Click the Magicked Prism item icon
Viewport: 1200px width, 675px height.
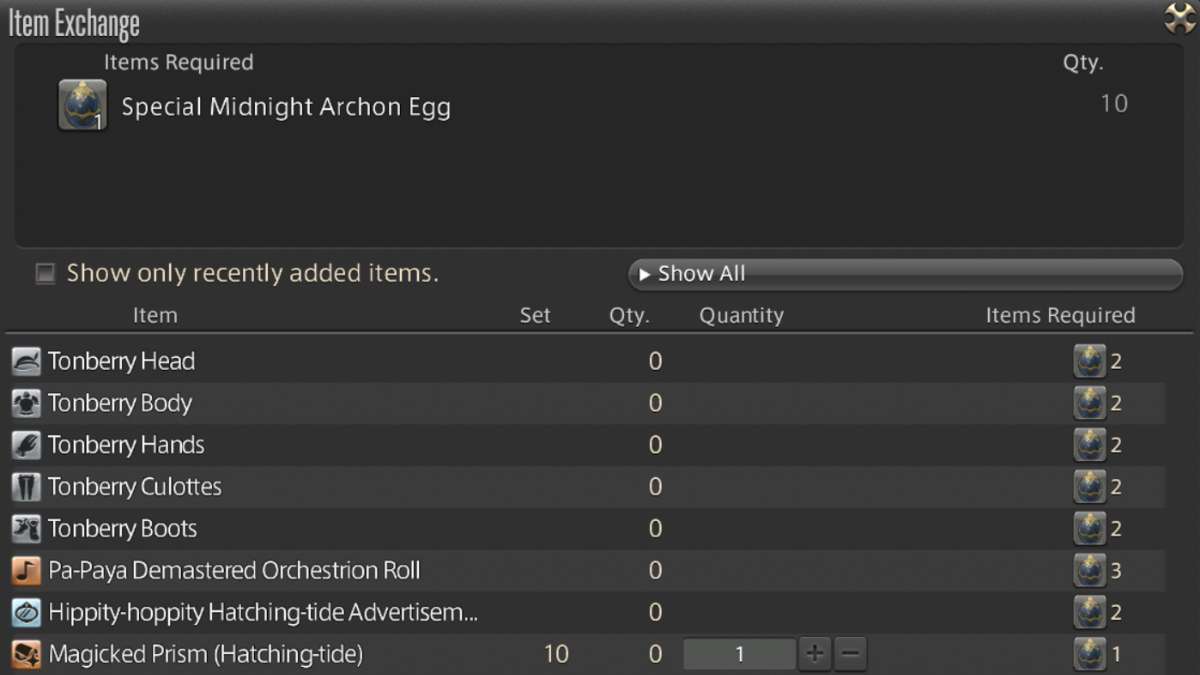pos(26,655)
